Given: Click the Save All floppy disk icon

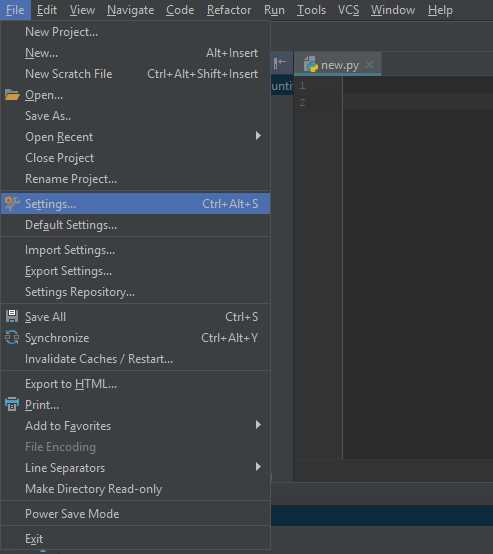Looking at the screenshot, I should tap(12, 316).
